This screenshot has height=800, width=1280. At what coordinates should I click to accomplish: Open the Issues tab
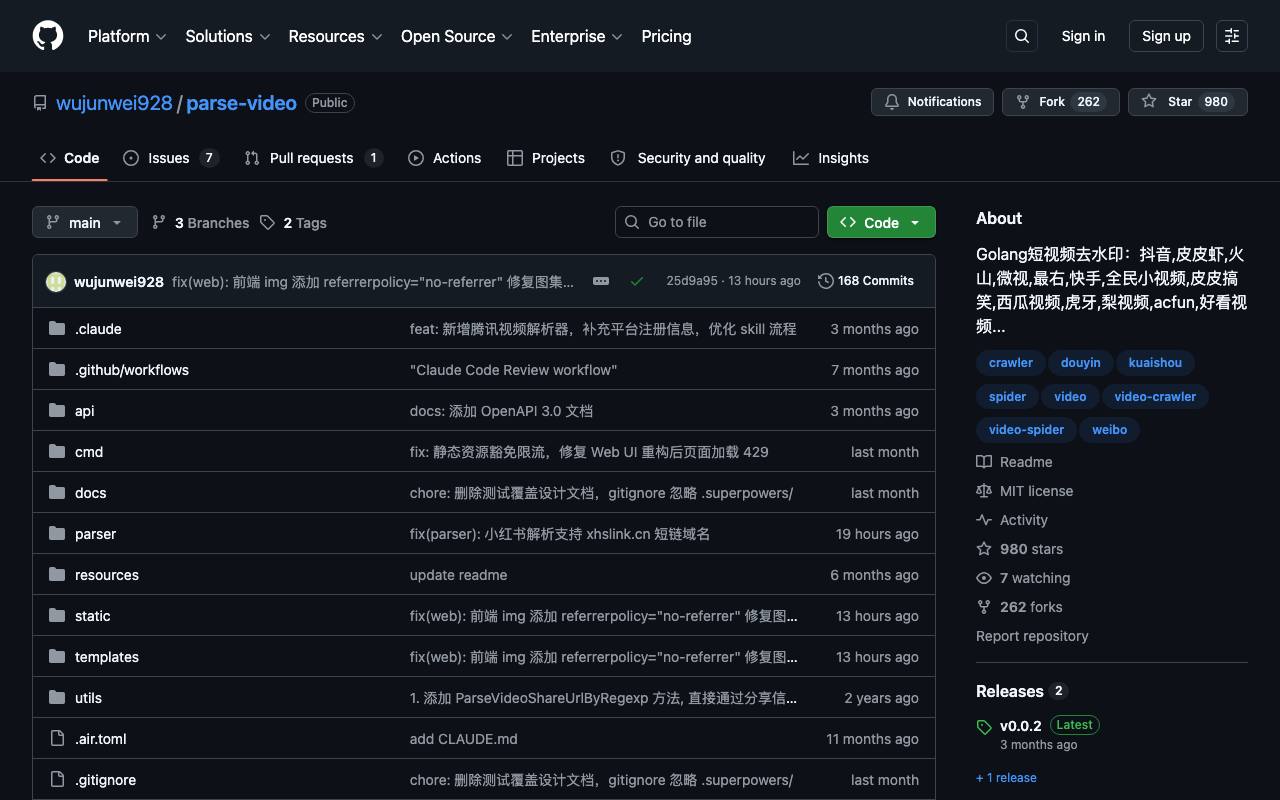pyautogui.click(x=171, y=158)
